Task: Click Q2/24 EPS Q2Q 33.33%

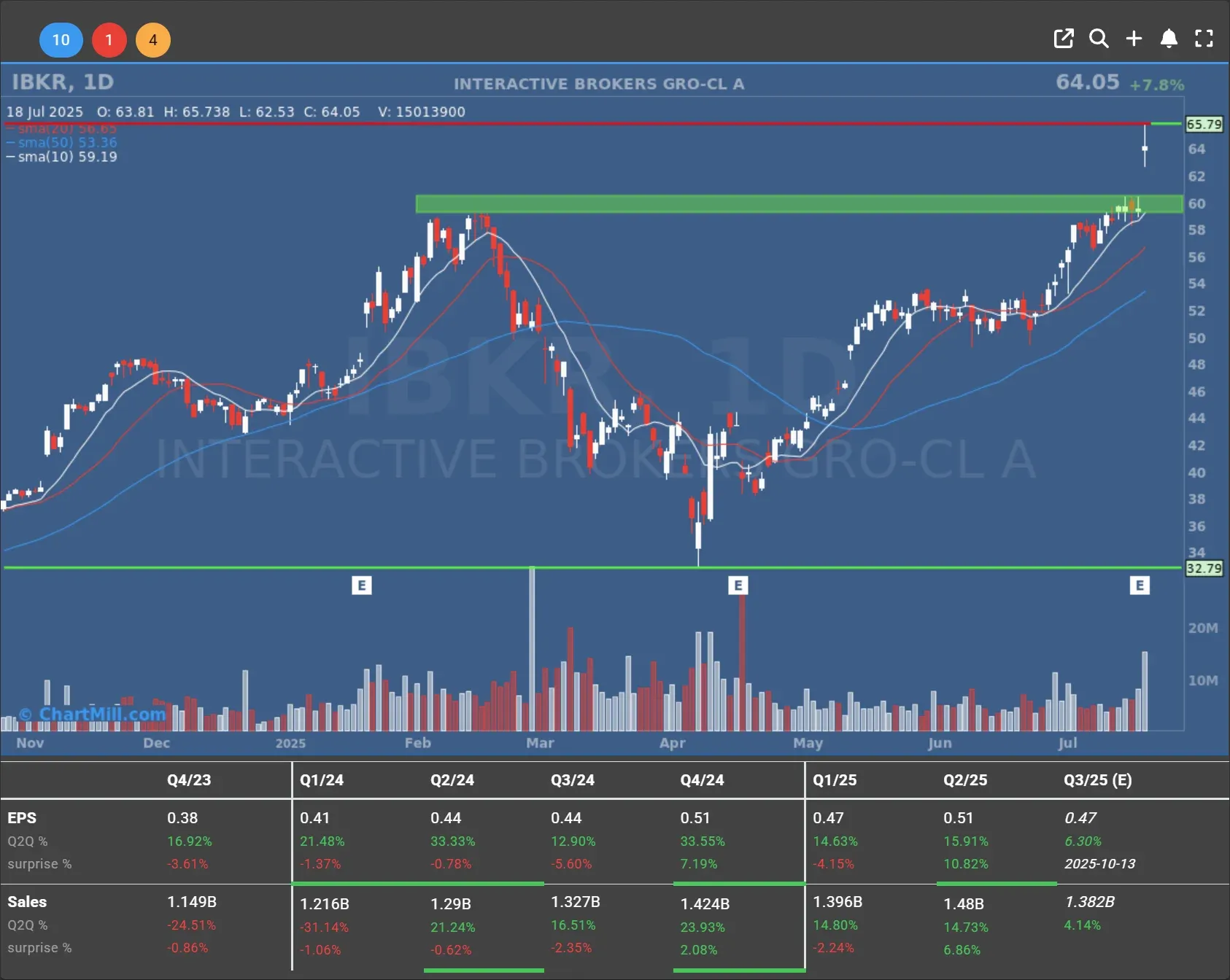Action: [x=453, y=841]
